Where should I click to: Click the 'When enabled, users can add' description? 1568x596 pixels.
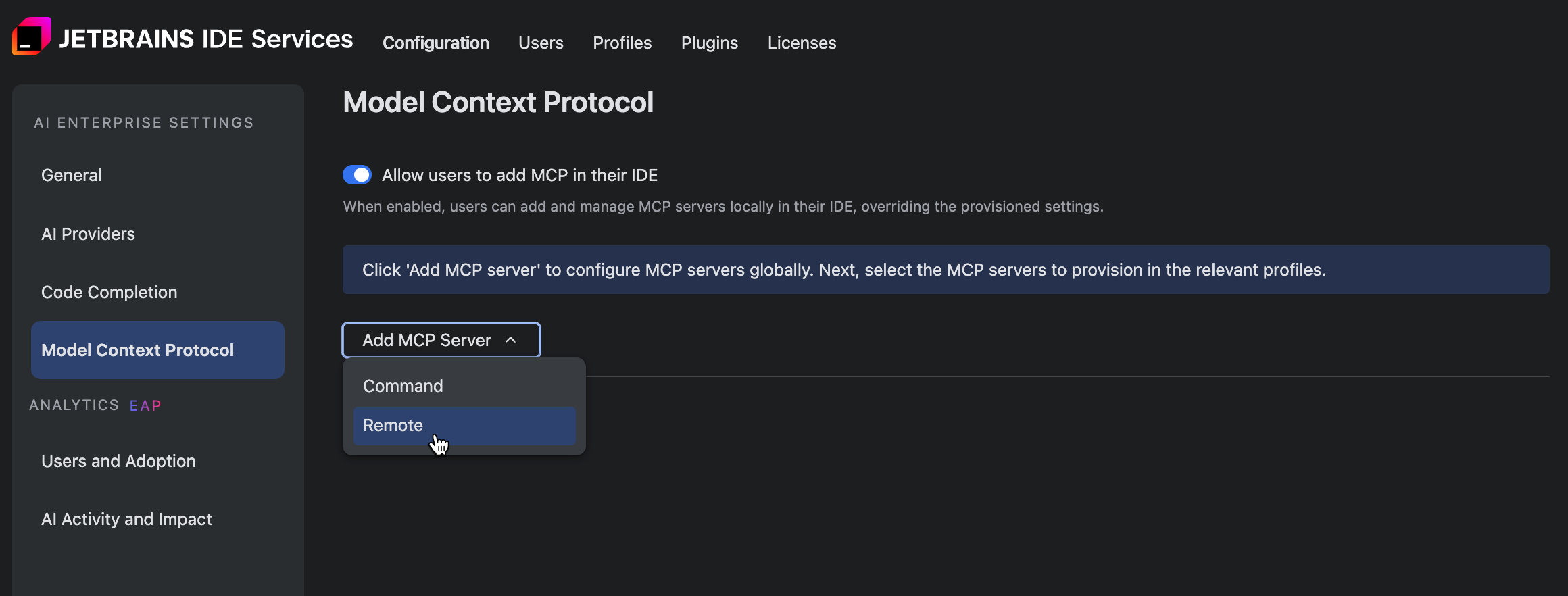(x=723, y=207)
